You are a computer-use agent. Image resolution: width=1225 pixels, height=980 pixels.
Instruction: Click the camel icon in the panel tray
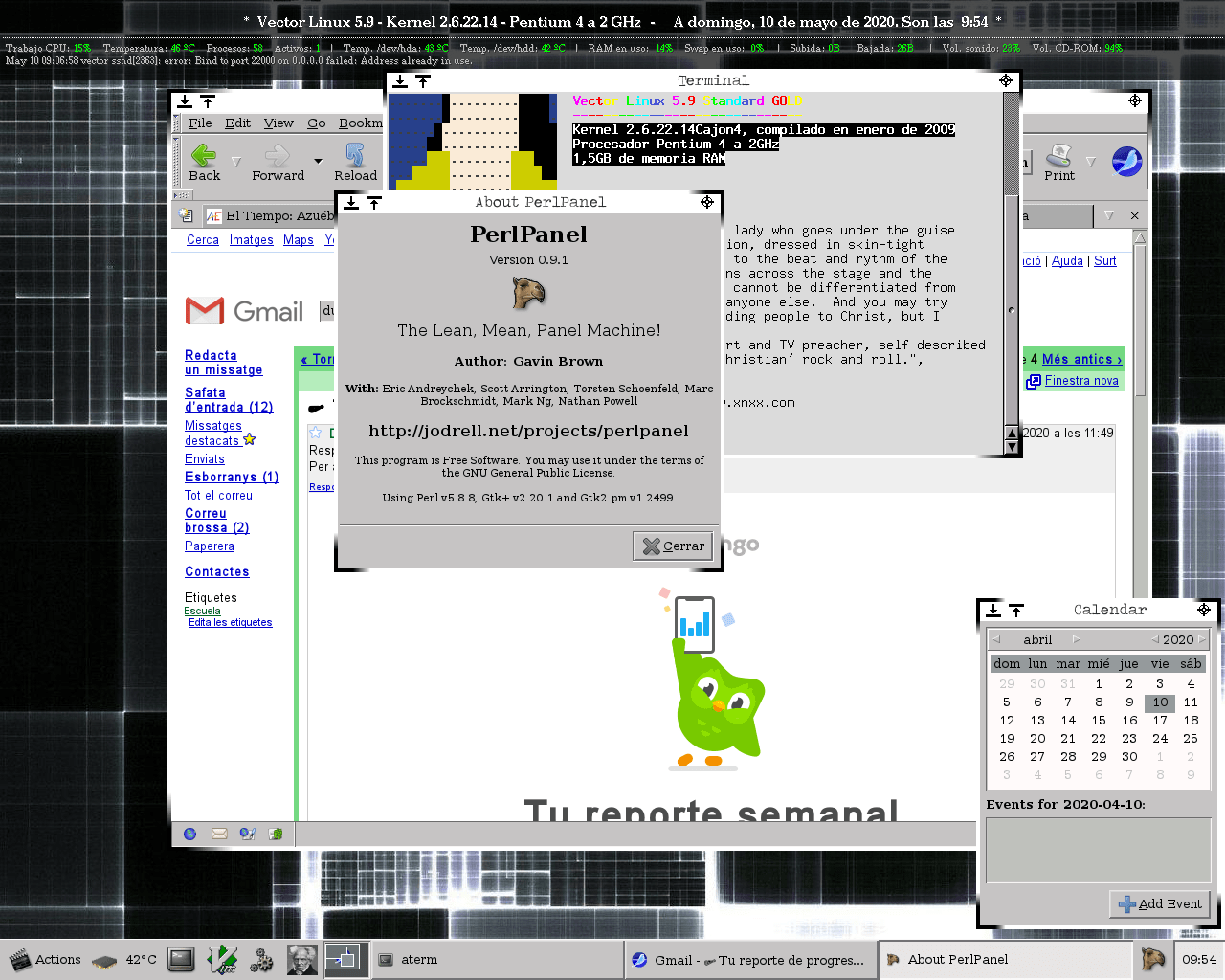1152,959
